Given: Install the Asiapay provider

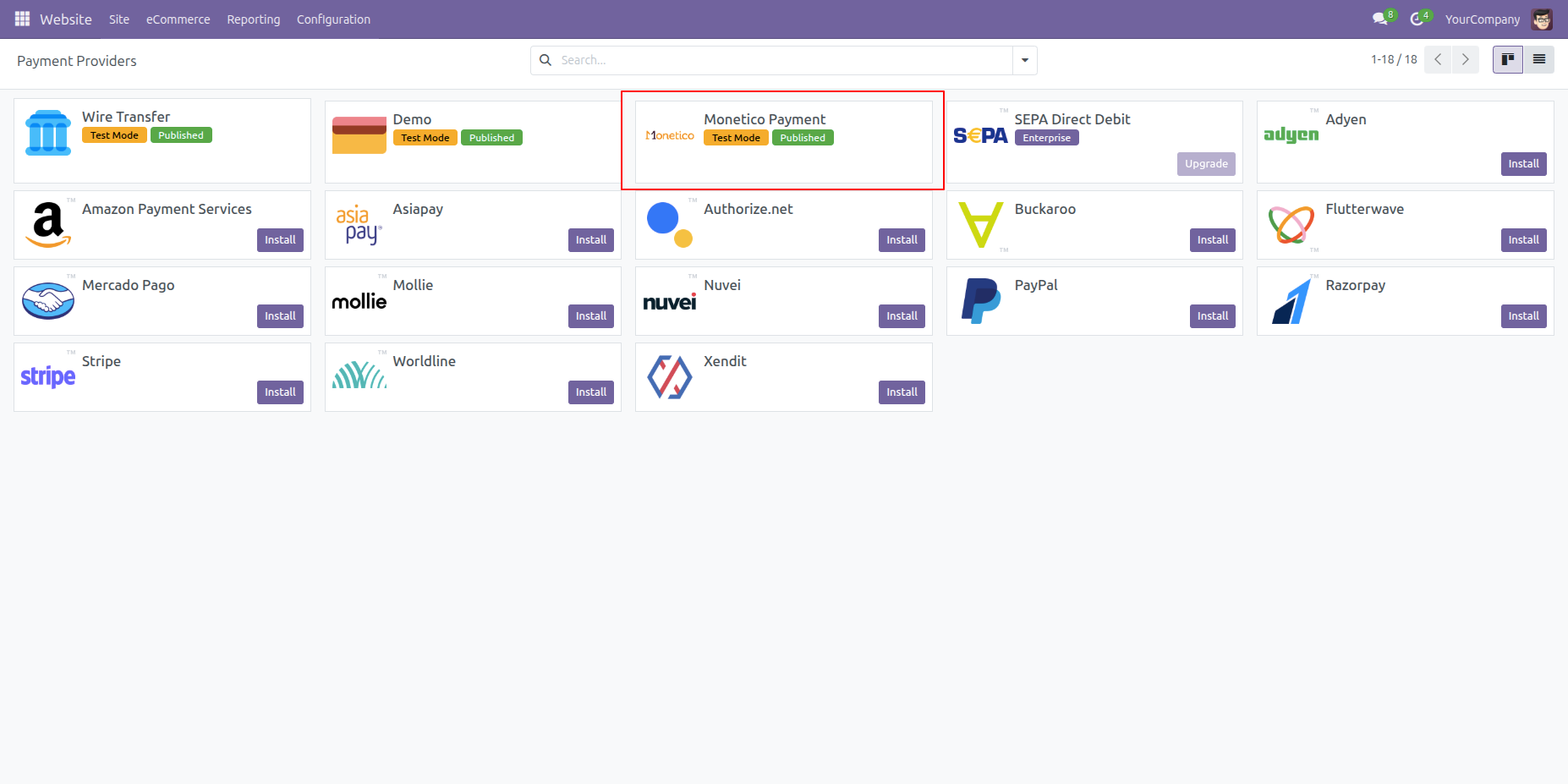Looking at the screenshot, I should 591,240.
